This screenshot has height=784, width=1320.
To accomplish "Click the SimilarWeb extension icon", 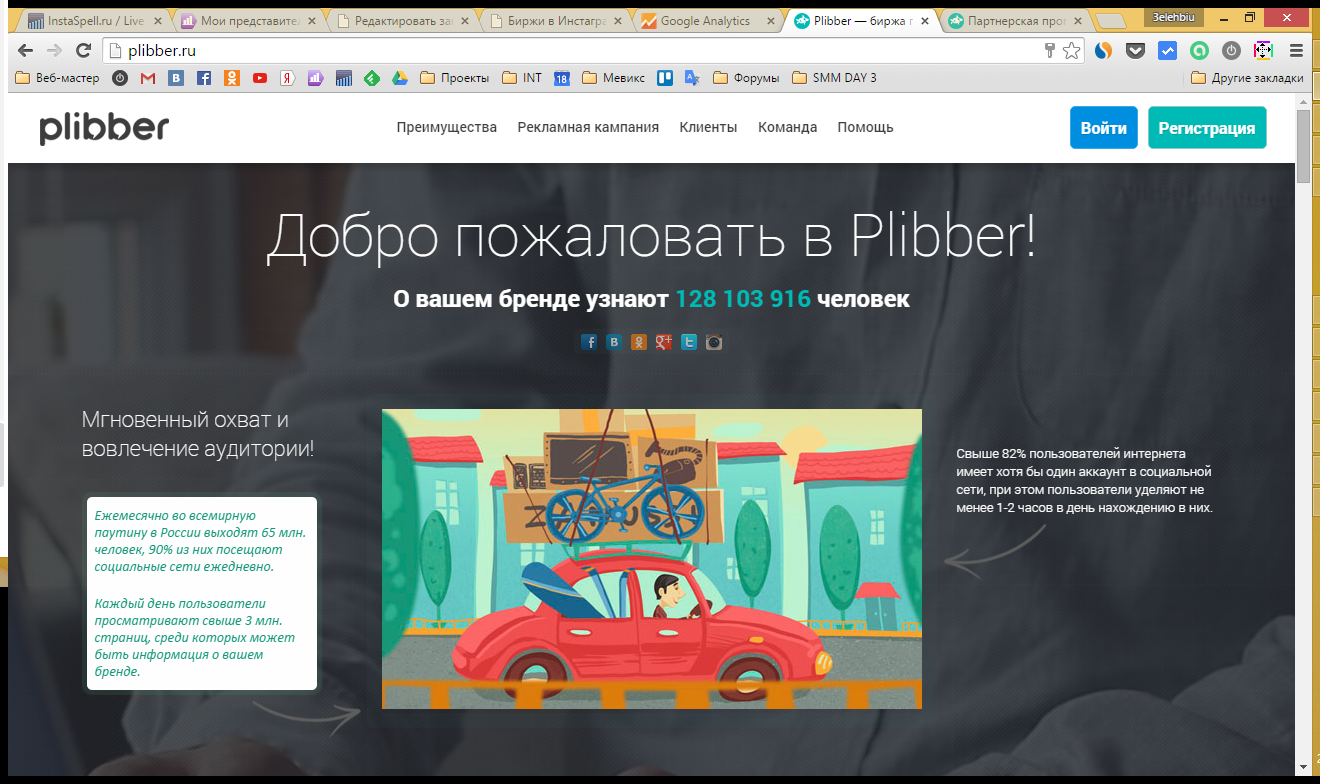I will click(1103, 50).
